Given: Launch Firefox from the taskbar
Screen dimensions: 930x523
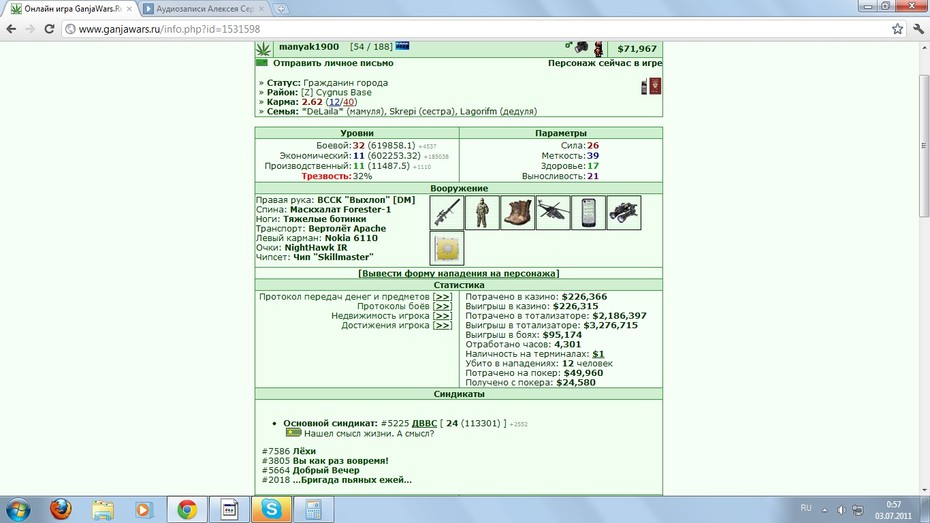Looking at the screenshot, I should point(60,509).
